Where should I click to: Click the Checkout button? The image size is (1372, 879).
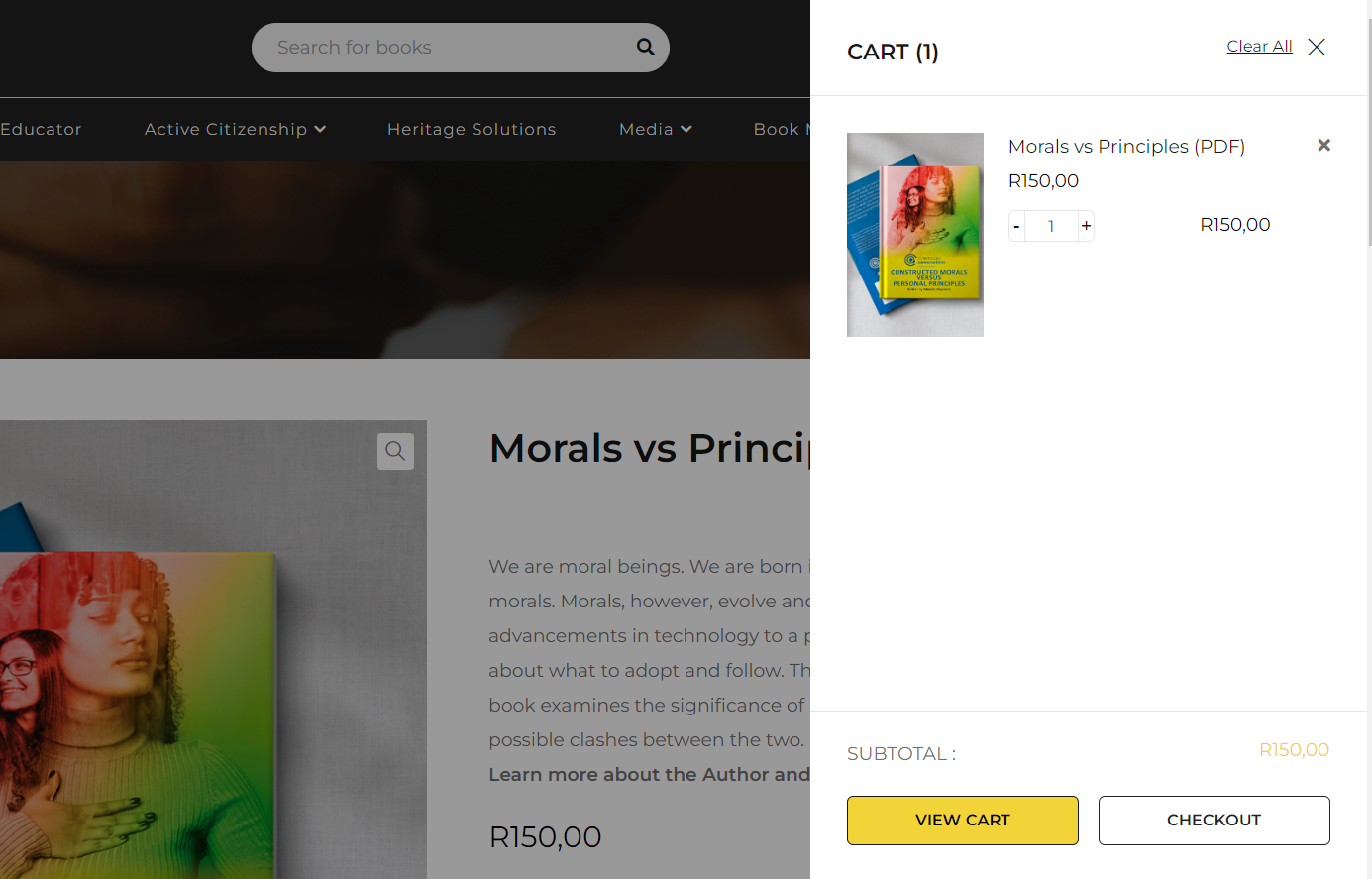pyautogui.click(x=1214, y=821)
